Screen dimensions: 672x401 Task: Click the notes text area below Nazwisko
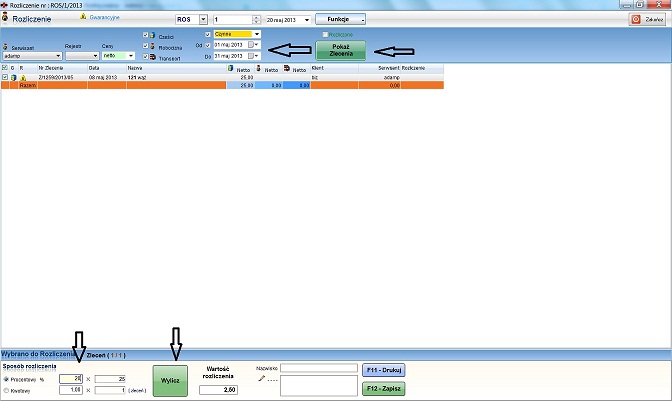tap(319, 386)
